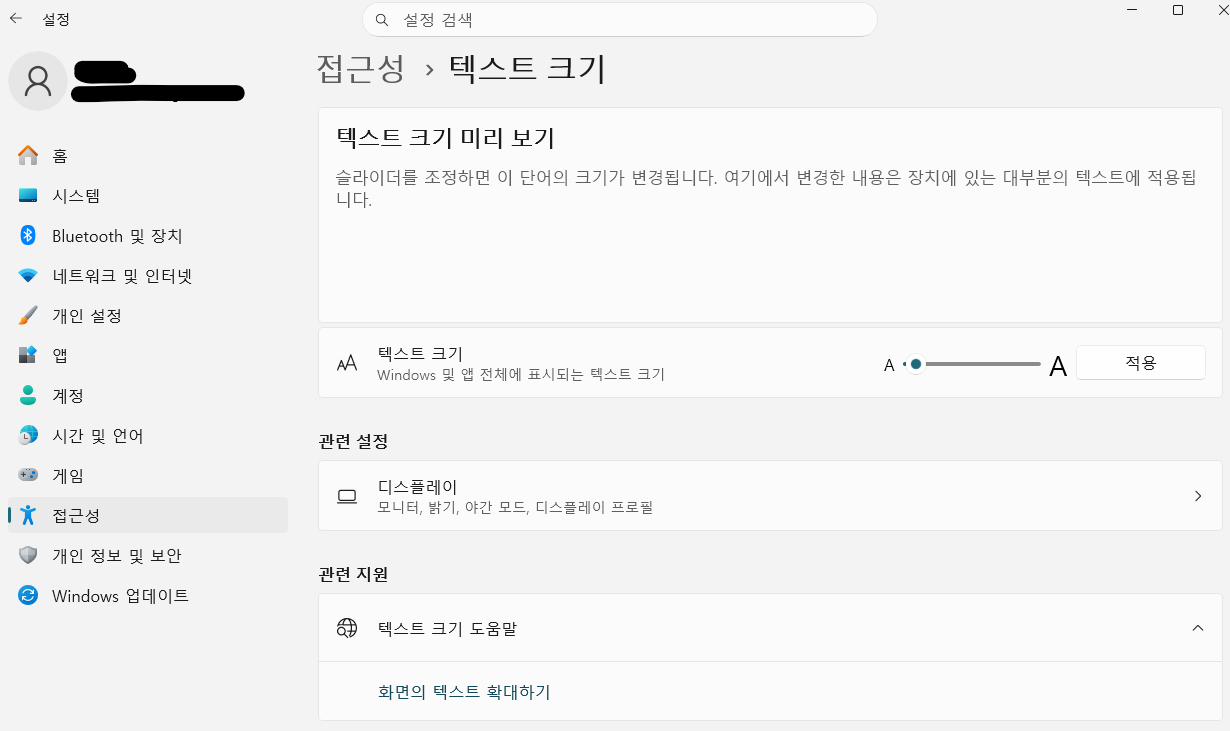Click large A right of slider
Viewport: 1230px width, 731px height.
tap(1058, 366)
